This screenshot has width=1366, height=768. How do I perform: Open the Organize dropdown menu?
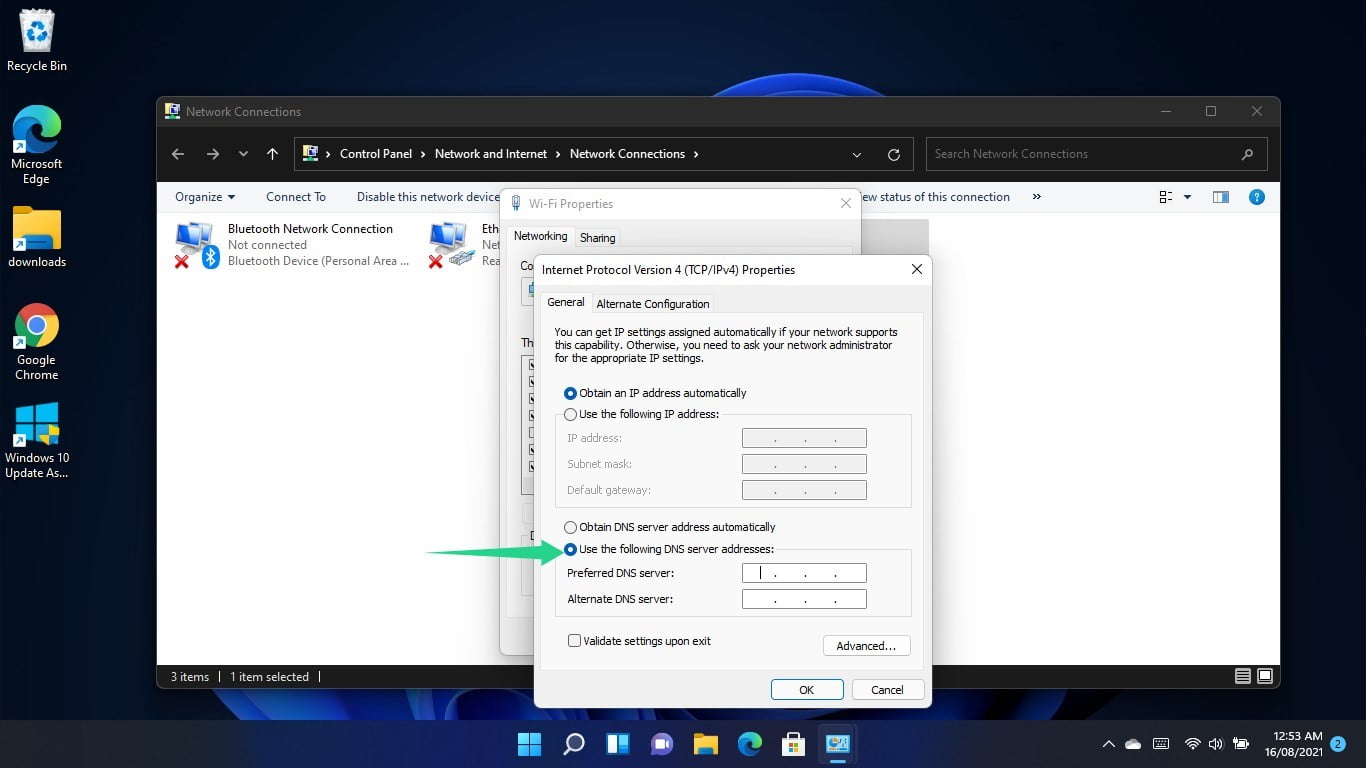(203, 197)
